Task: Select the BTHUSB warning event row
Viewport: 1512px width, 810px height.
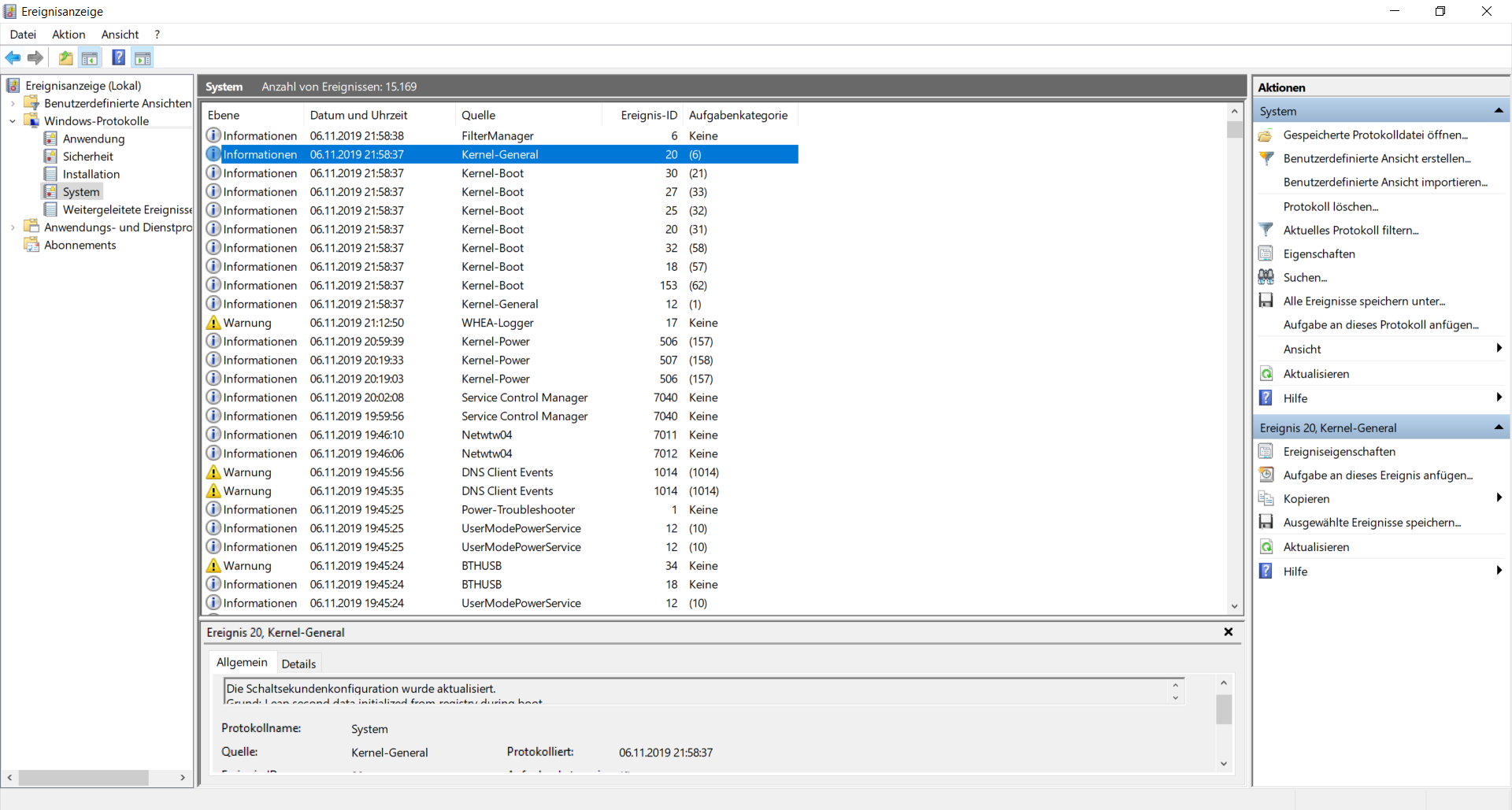Action: [x=501, y=566]
